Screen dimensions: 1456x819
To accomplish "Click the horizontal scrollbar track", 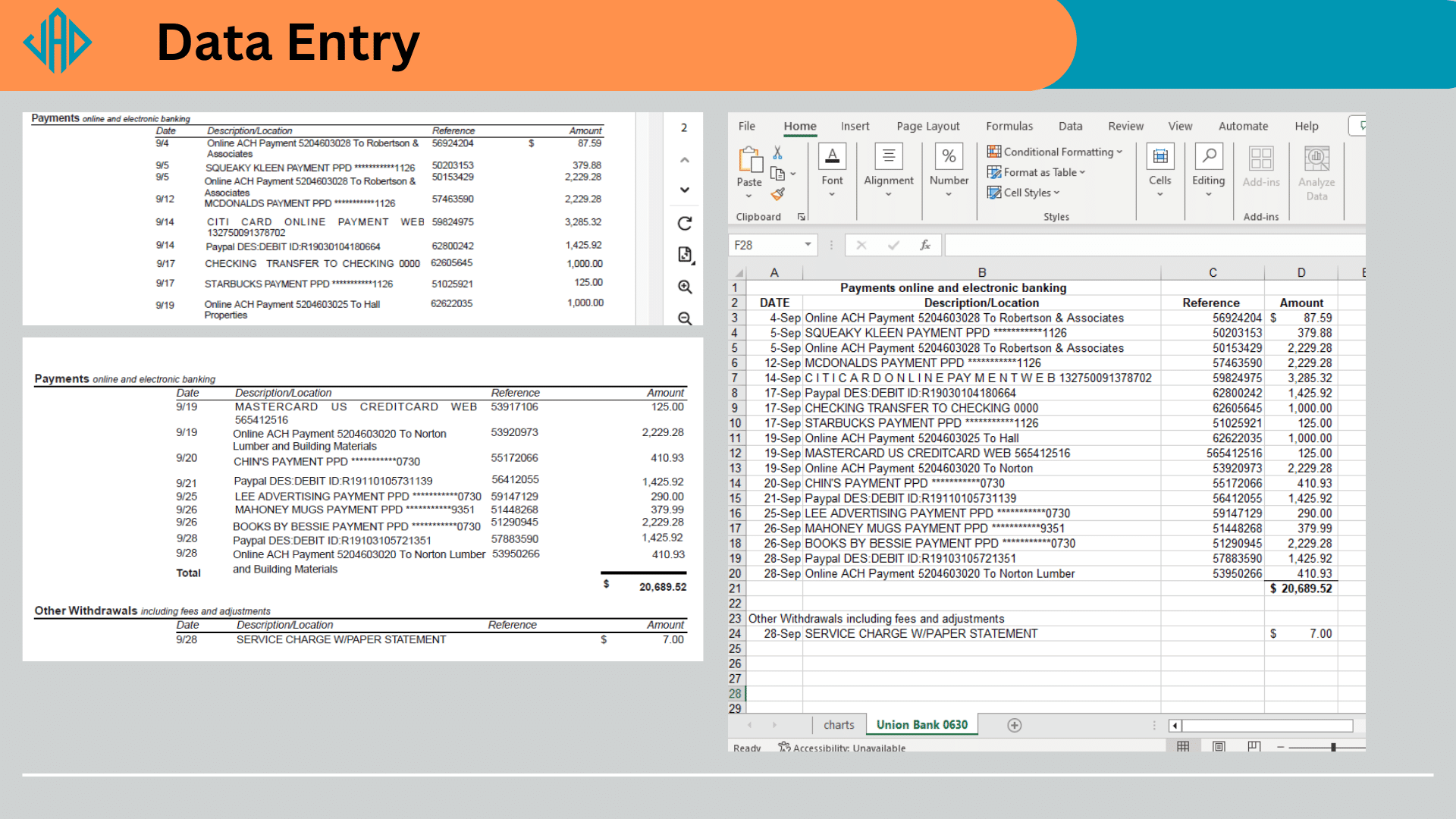I will (1267, 726).
